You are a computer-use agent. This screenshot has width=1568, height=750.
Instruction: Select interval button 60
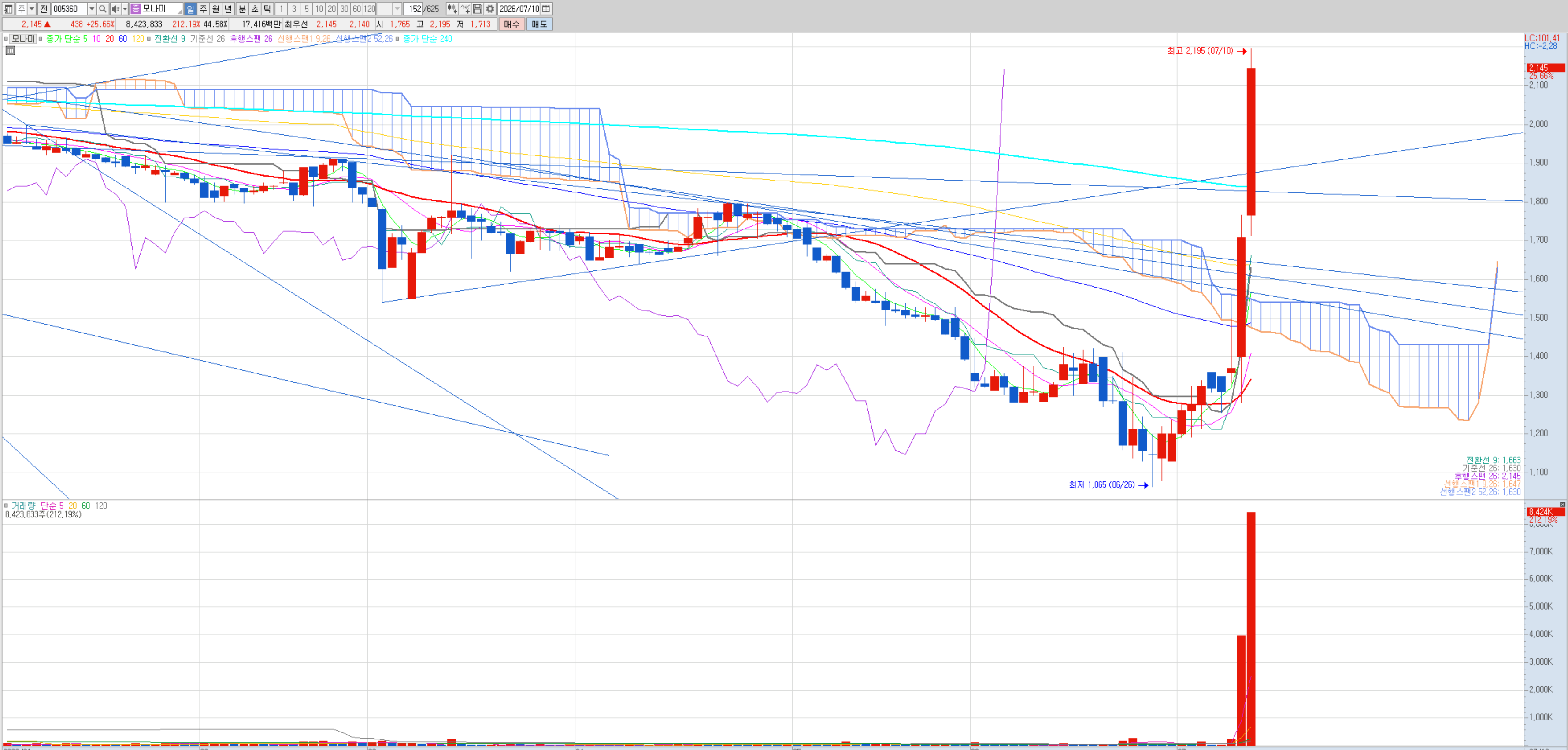coord(357,8)
